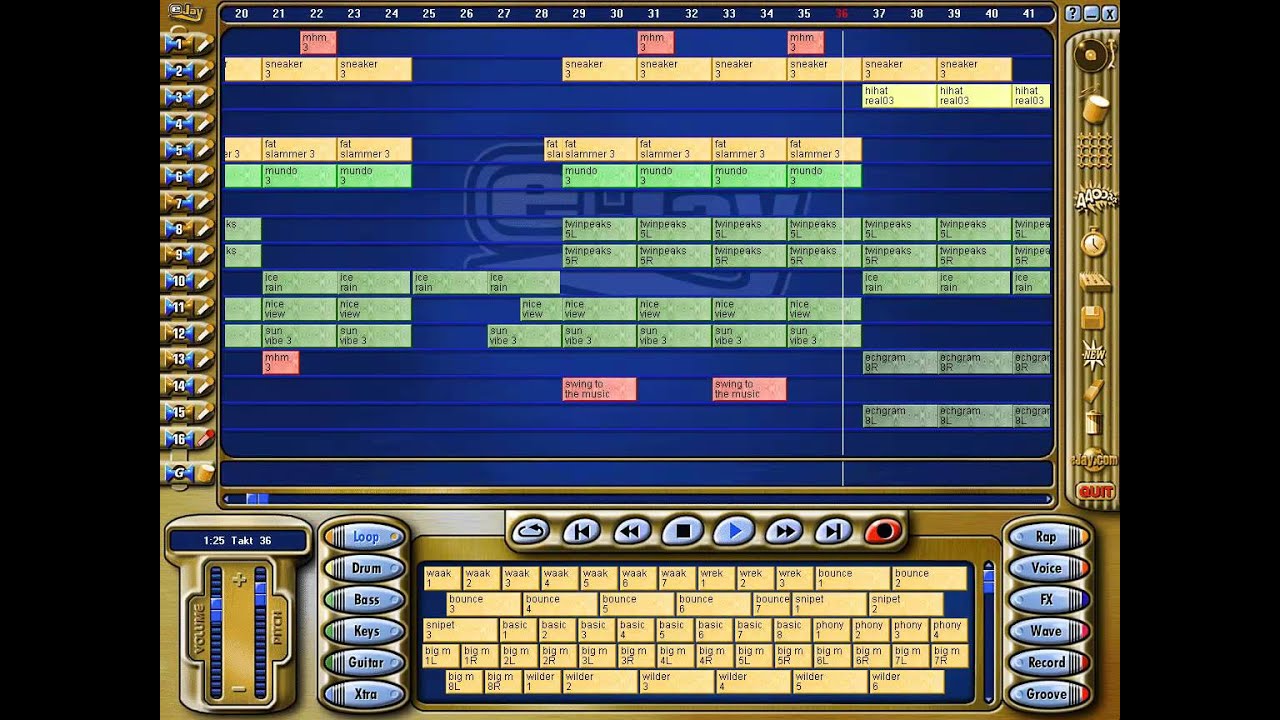Image resolution: width=1280 pixels, height=720 pixels.
Task: Mute track 1 via its number button
Action: point(178,44)
